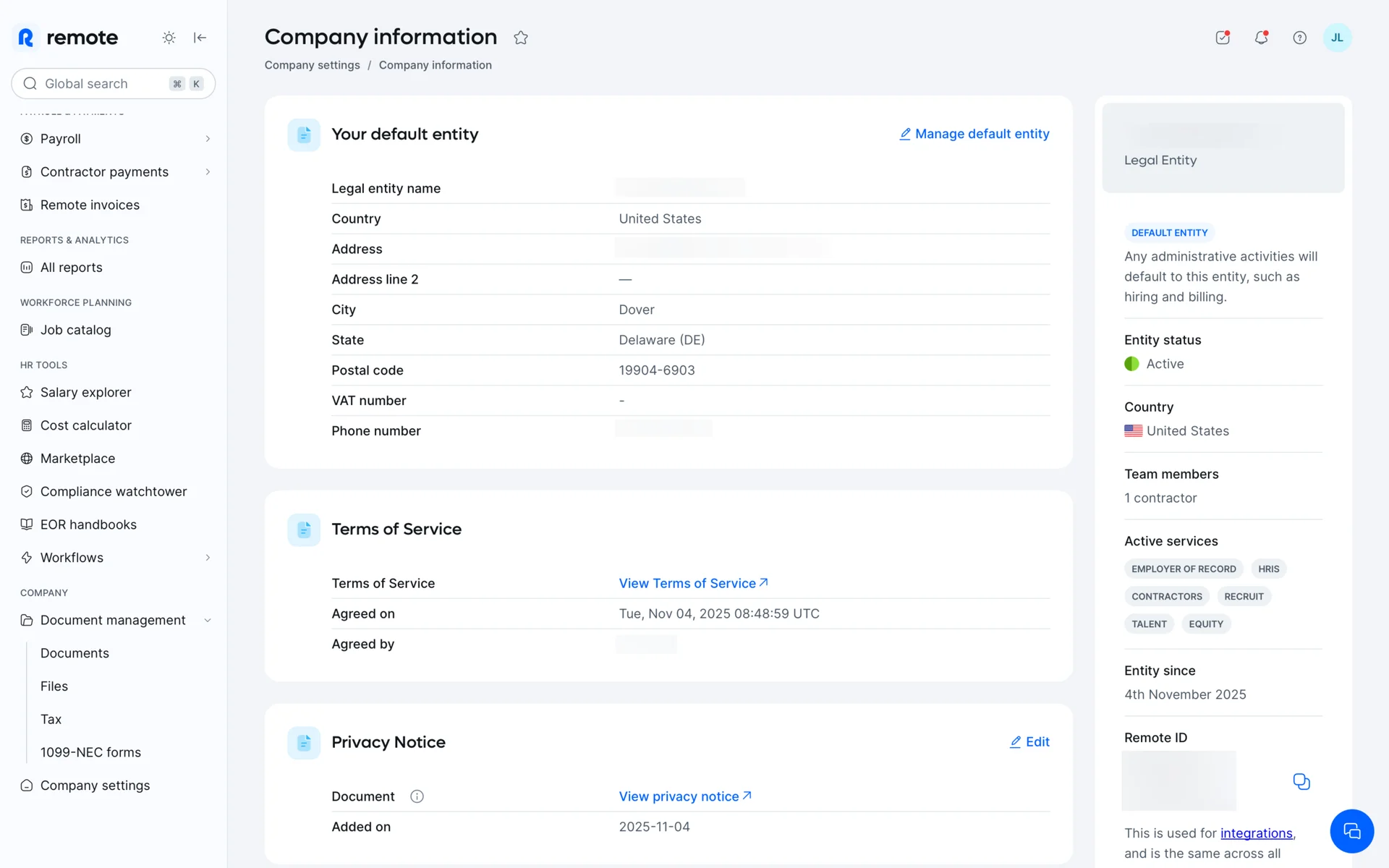Go to 1099-NEC forms
Image resolution: width=1389 pixels, height=868 pixels.
pos(90,752)
